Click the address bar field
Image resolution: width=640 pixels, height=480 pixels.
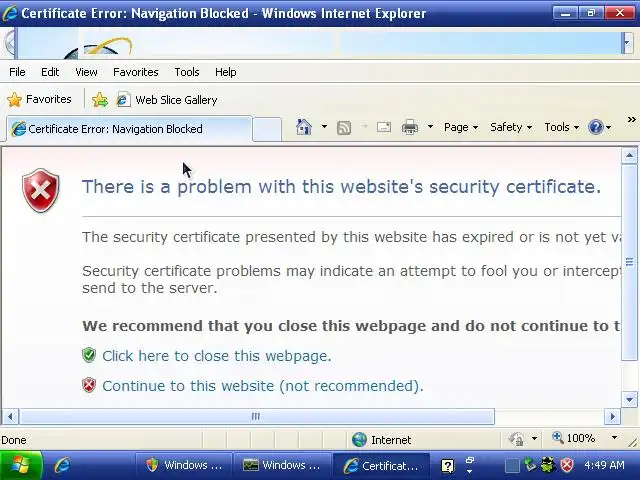[318, 42]
